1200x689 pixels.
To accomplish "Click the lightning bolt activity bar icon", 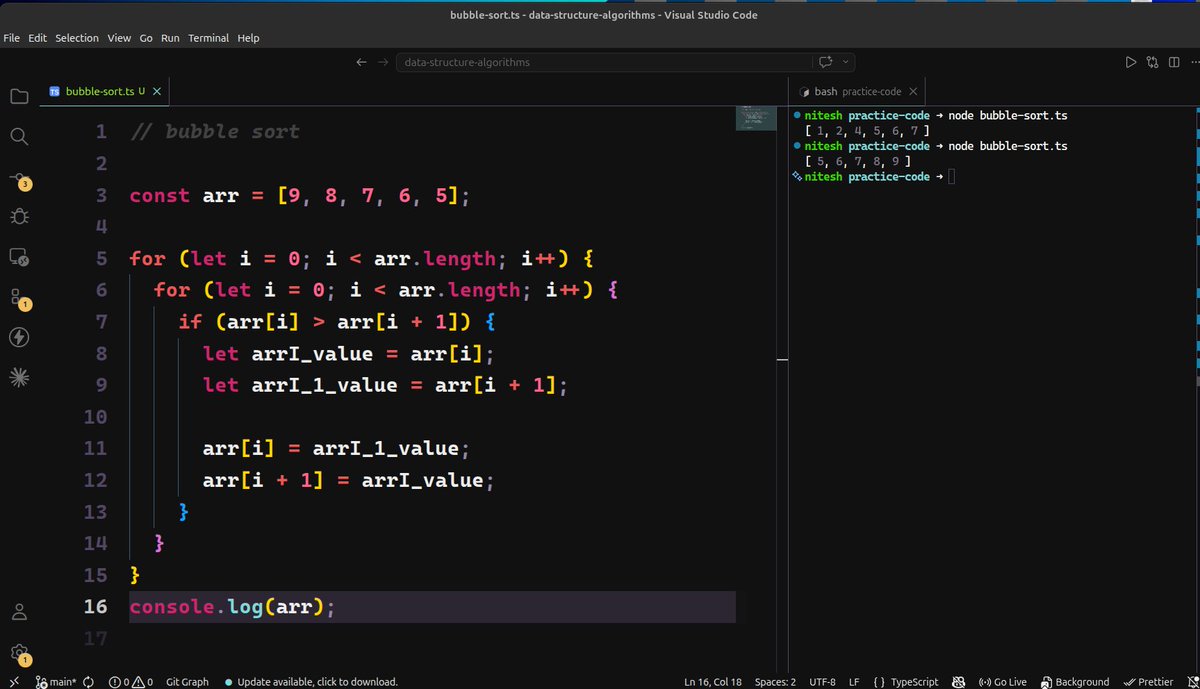I will [19, 337].
